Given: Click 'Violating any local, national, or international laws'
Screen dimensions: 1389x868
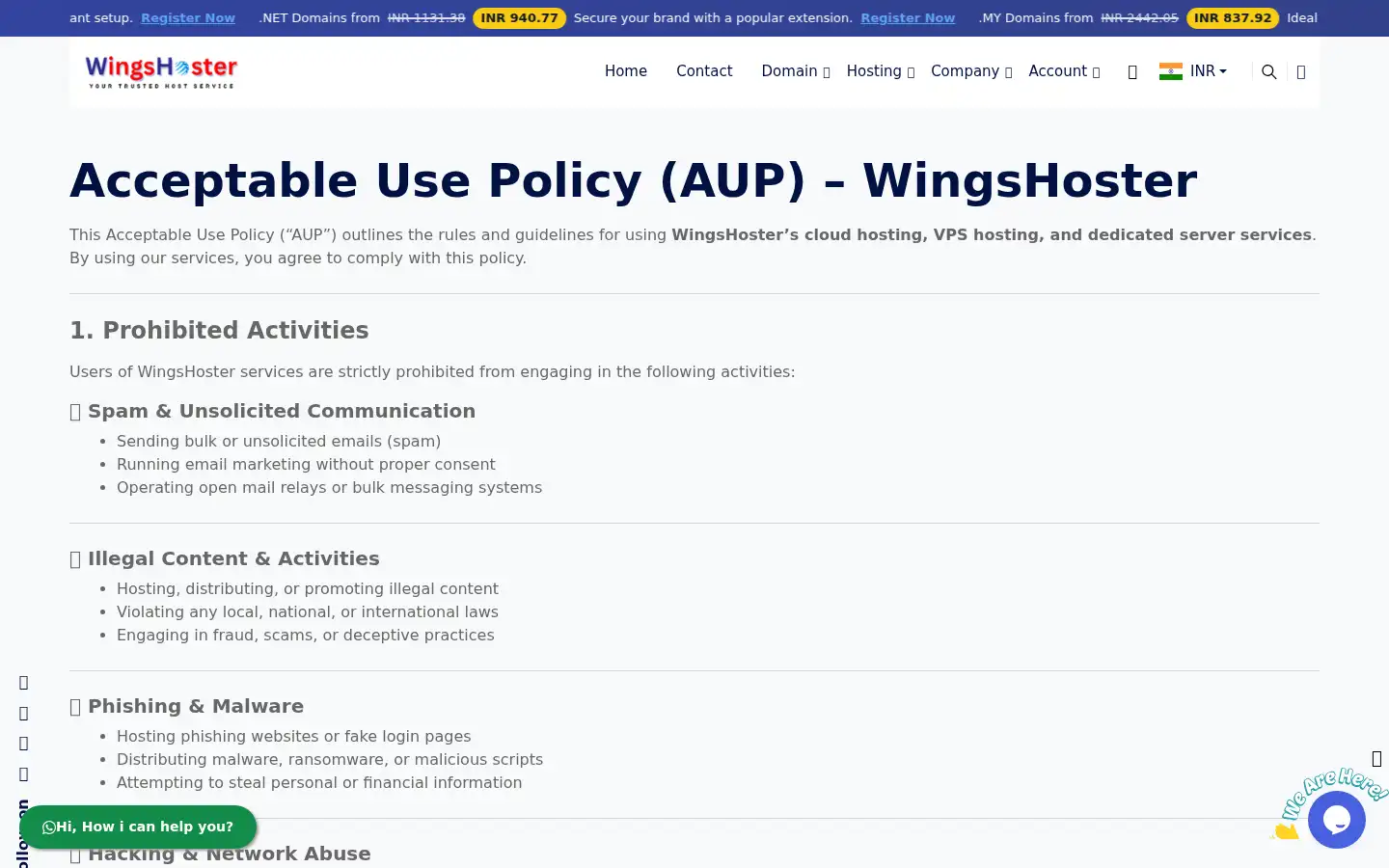Looking at the screenshot, I should pos(308,611).
